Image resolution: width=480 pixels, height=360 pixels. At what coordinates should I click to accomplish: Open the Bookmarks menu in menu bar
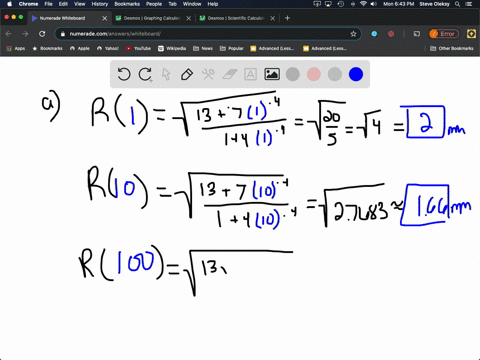click(127, 4)
